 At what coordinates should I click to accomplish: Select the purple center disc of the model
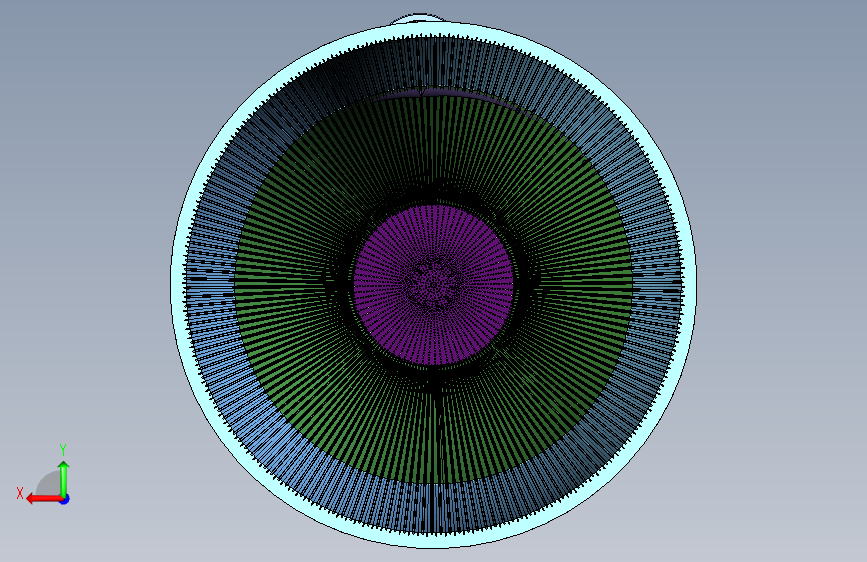tap(434, 284)
